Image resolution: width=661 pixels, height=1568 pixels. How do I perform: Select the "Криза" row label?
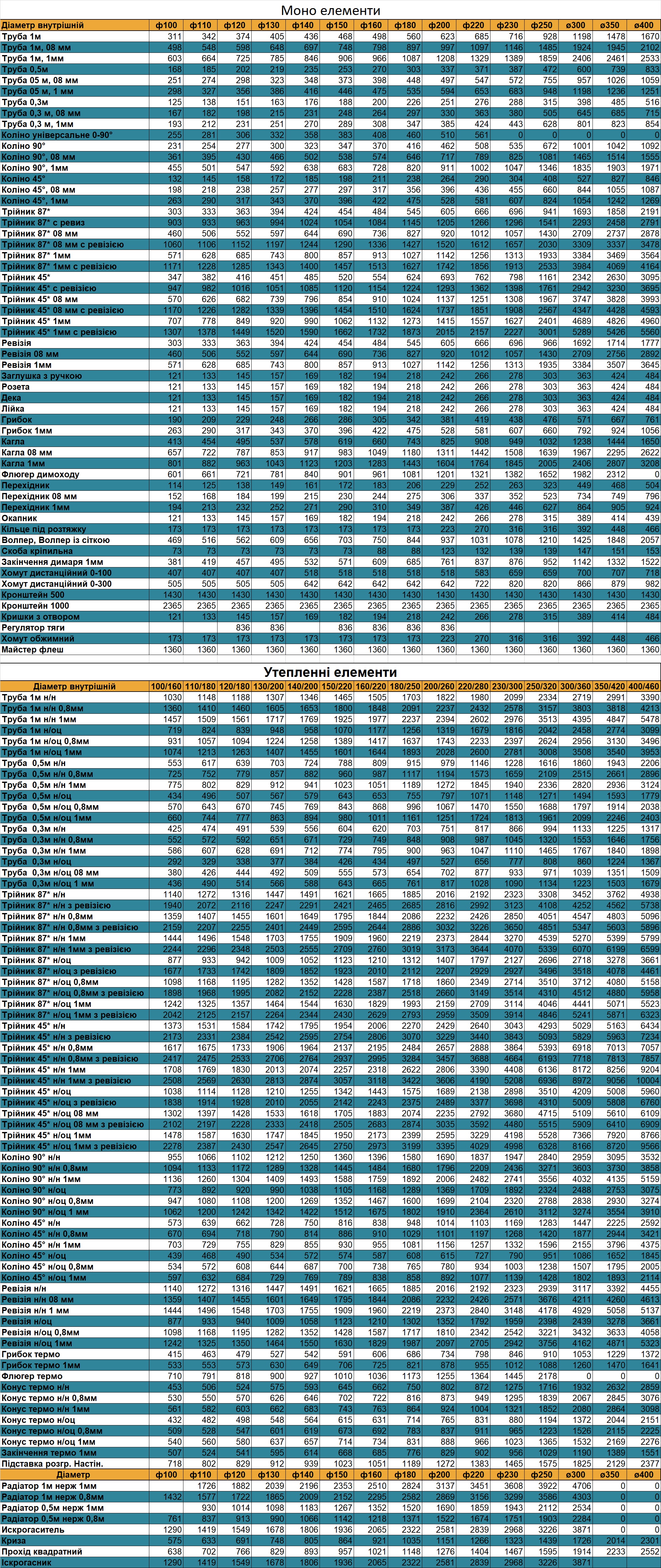13,1541
